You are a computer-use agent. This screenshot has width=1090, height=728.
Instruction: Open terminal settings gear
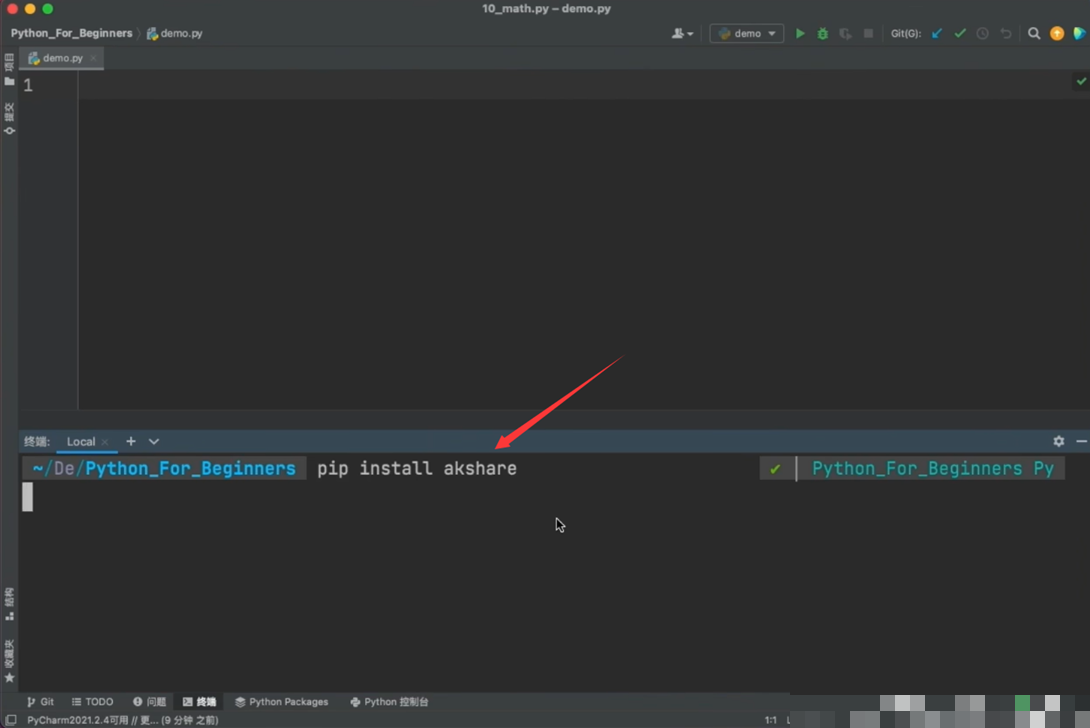pyautogui.click(x=1059, y=442)
